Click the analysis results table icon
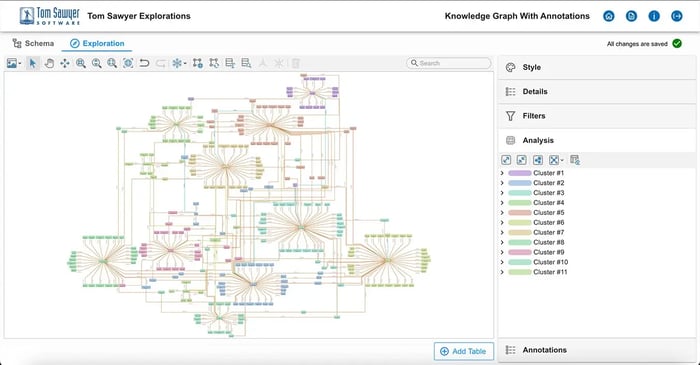This screenshot has height=365, width=700. (575, 160)
